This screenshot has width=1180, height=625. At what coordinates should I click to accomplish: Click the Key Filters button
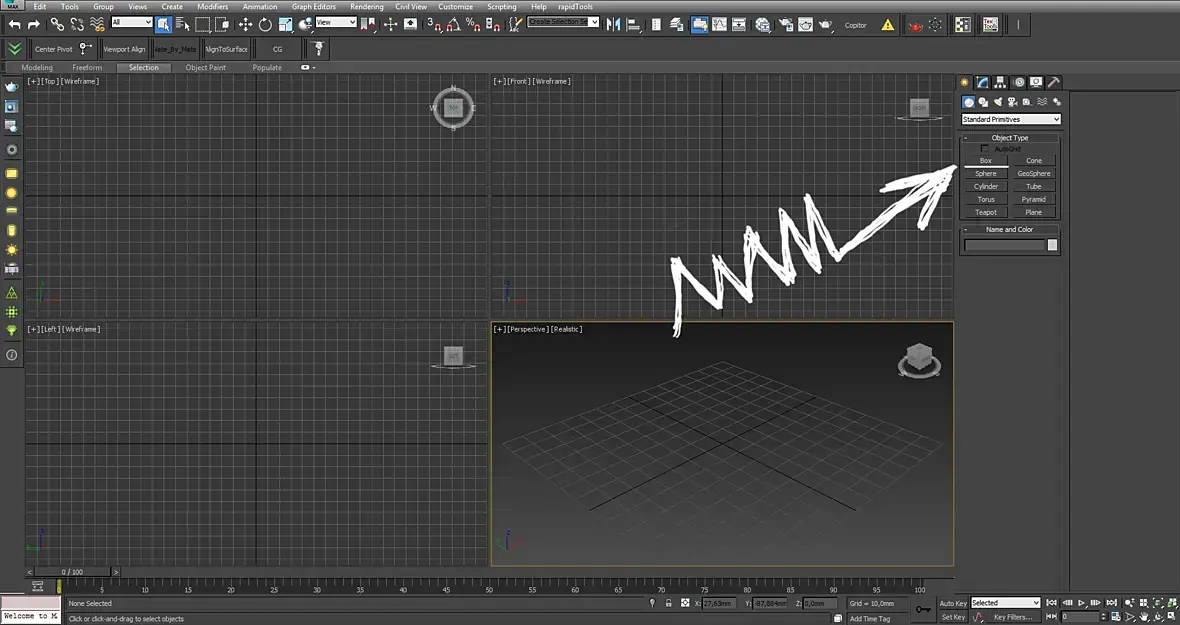click(x=1012, y=617)
